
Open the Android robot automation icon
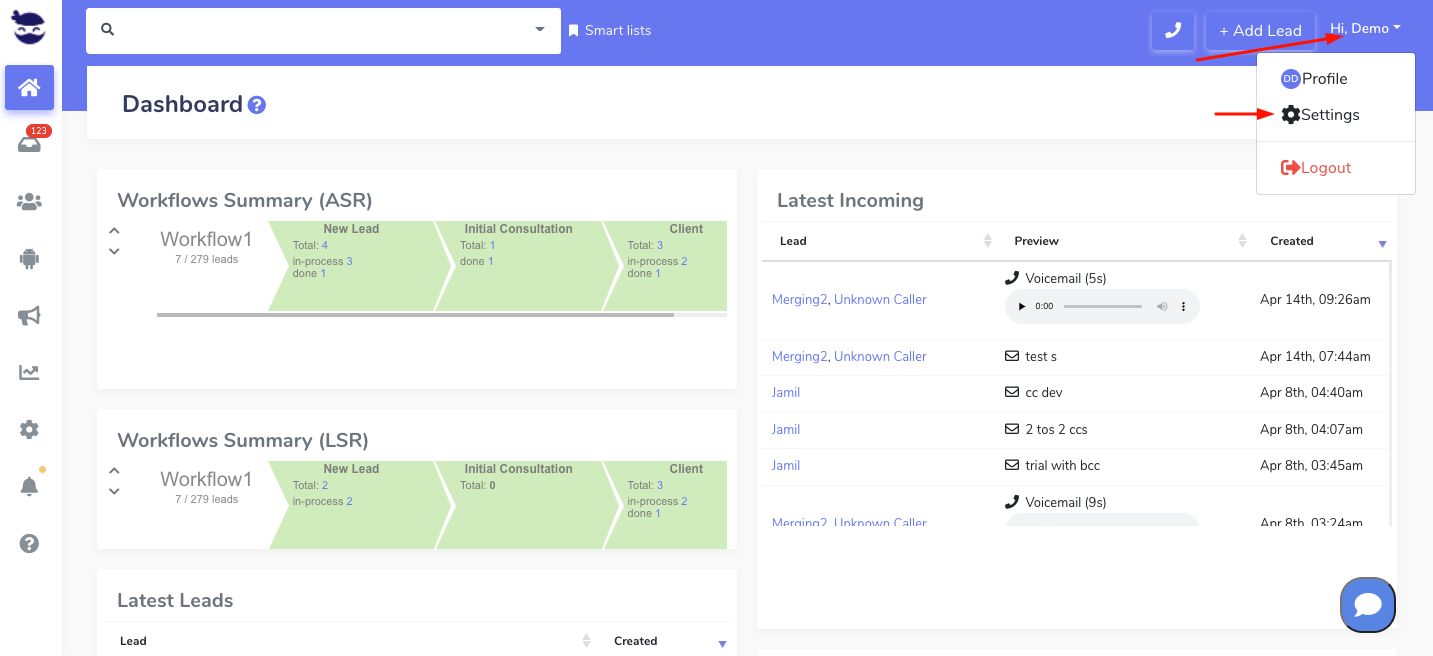pos(29,259)
